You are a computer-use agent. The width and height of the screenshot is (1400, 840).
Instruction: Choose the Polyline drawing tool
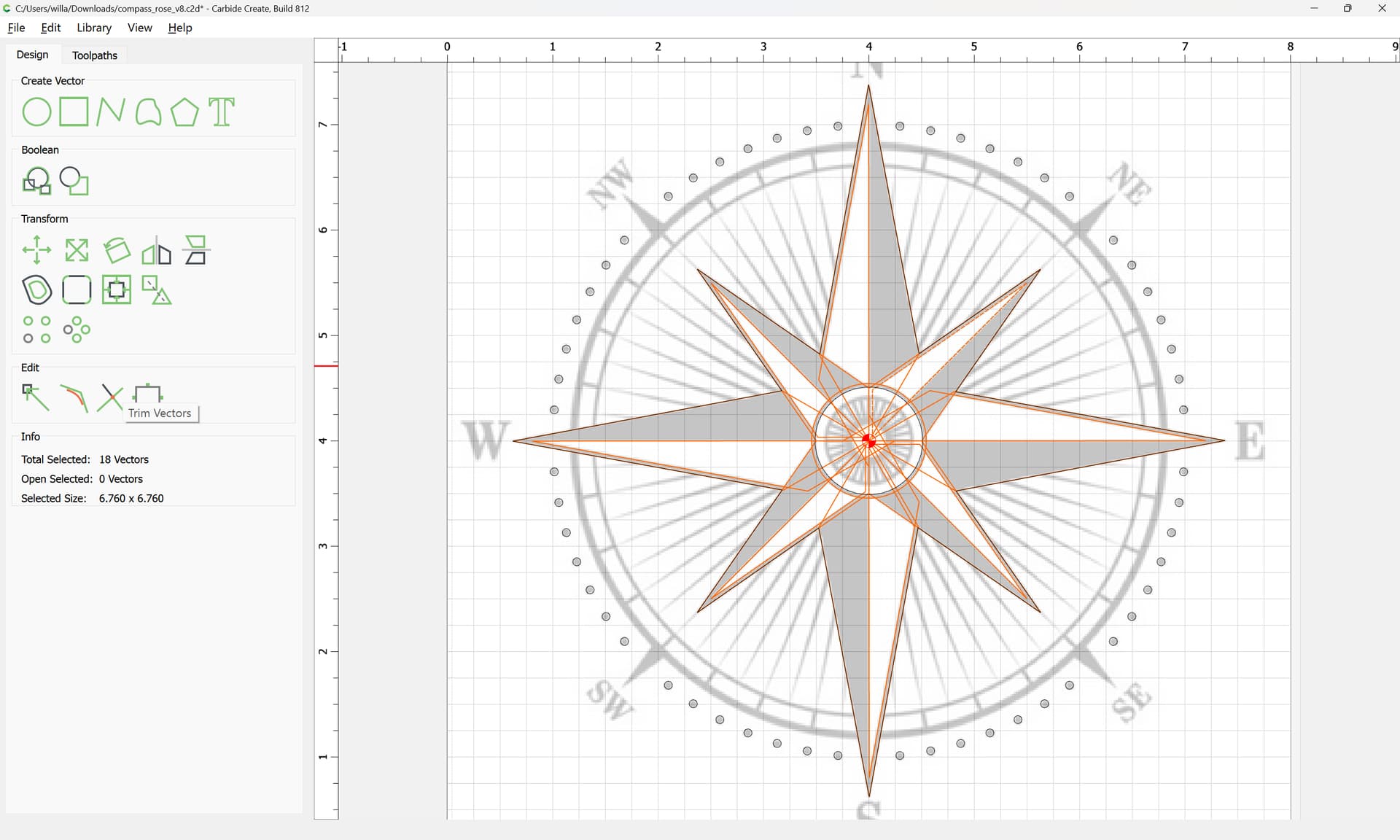pyautogui.click(x=110, y=112)
